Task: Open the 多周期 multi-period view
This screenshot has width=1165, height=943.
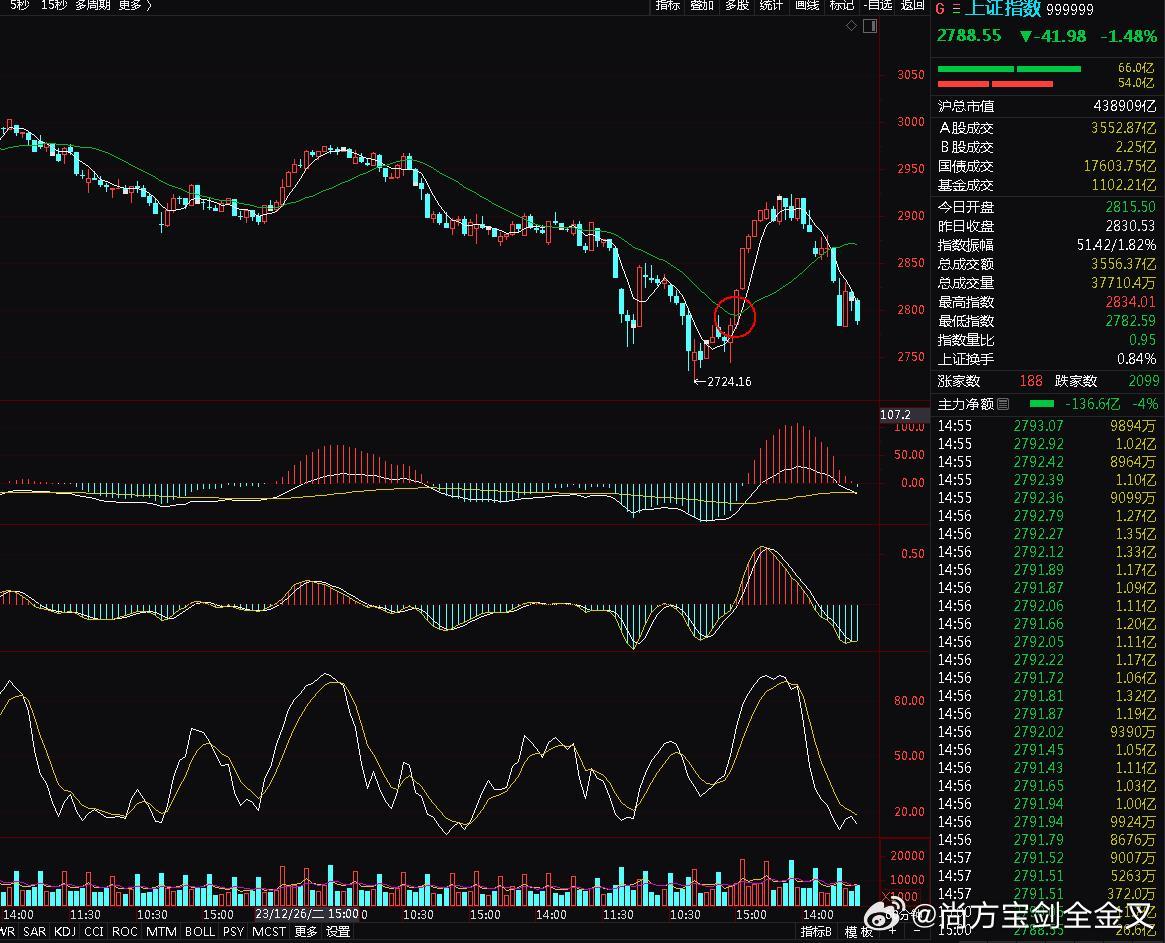Action: pyautogui.click(x=93, y=5)
